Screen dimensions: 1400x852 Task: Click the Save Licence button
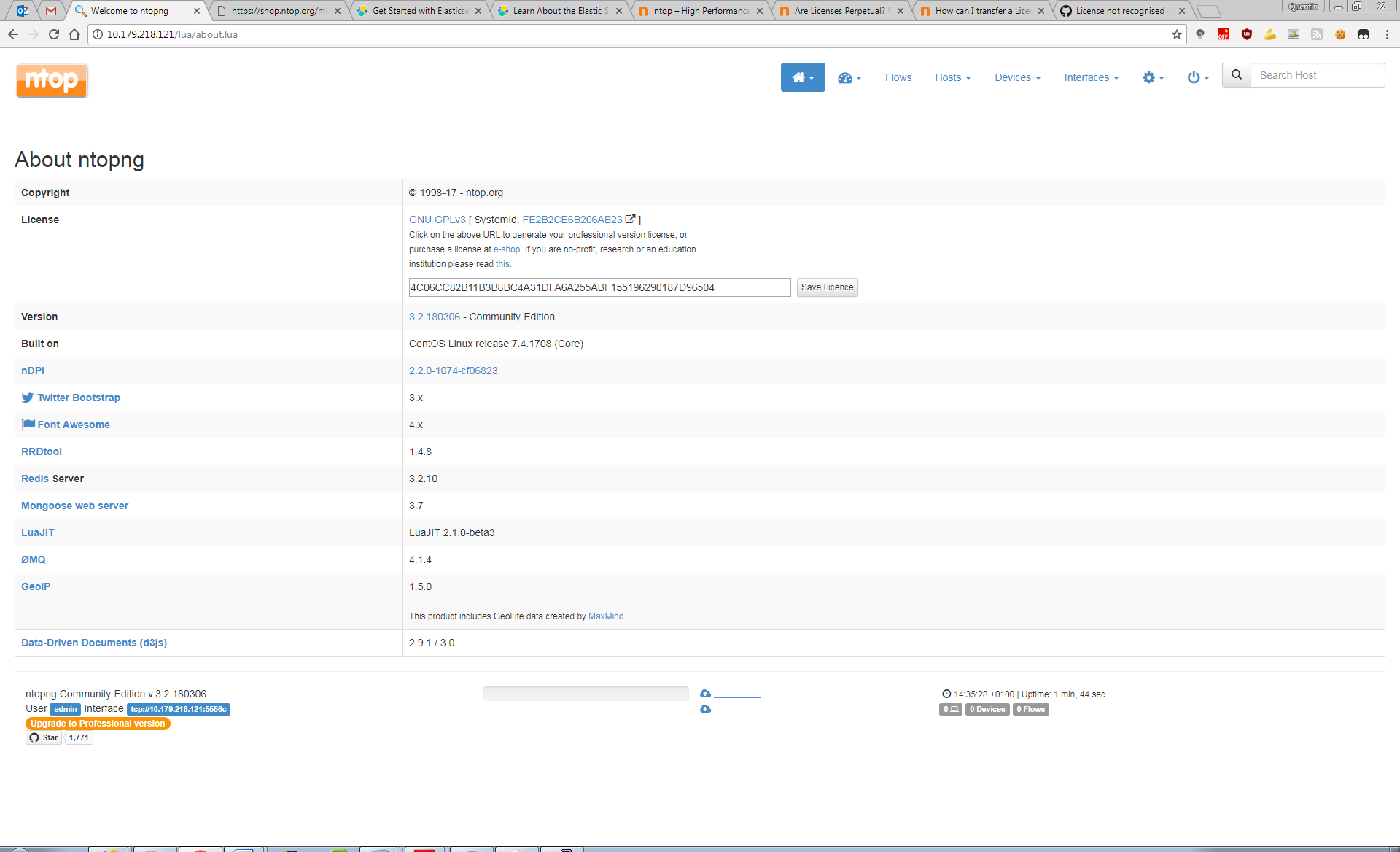(827, 287)
